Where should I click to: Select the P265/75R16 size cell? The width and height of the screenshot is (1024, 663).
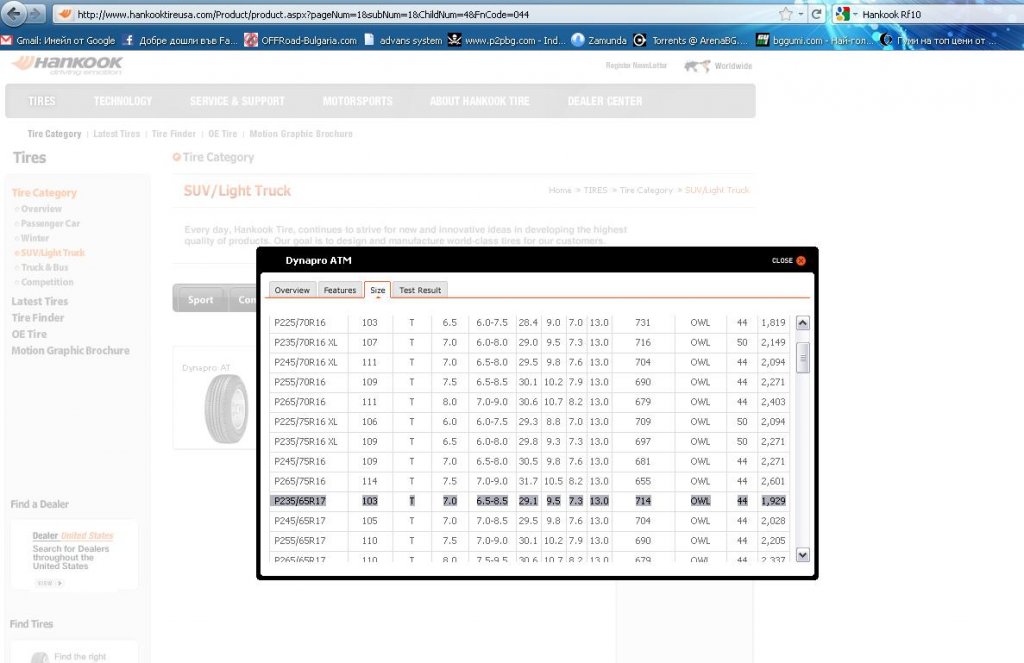(x=308, y=481)
